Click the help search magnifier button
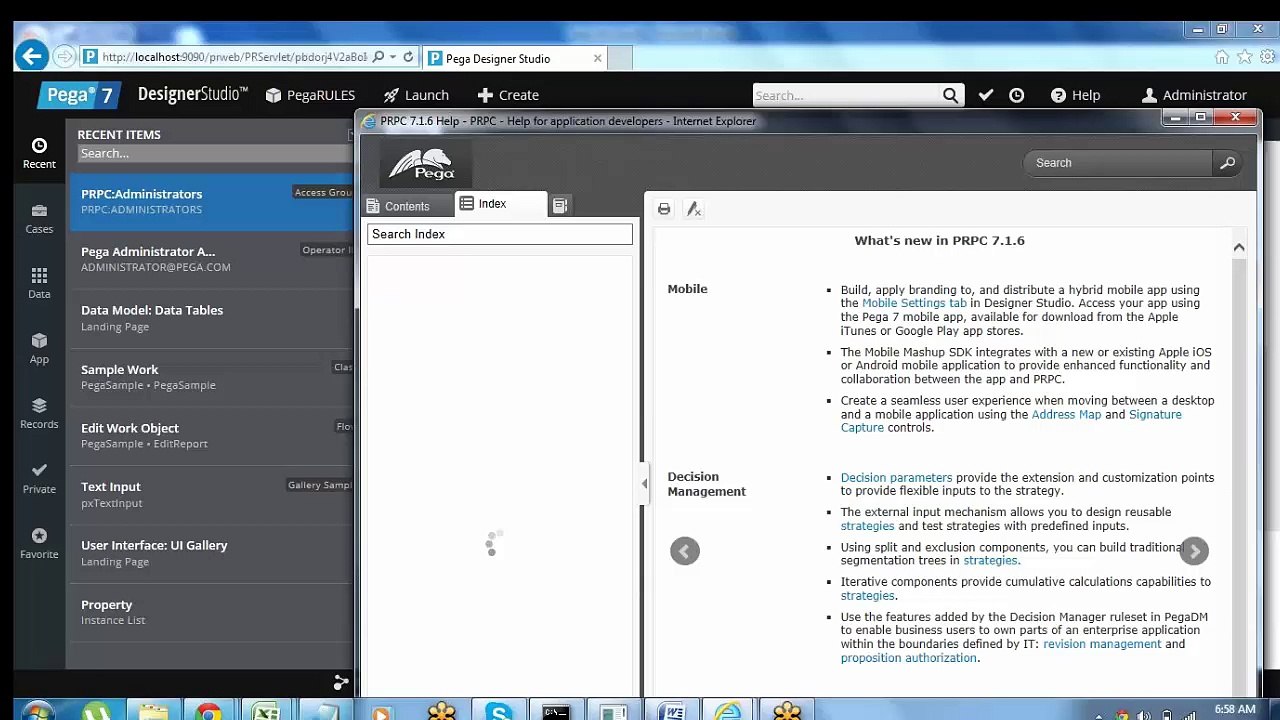The width and height of the screenshot is (1280, 720). pos(1227,163)
